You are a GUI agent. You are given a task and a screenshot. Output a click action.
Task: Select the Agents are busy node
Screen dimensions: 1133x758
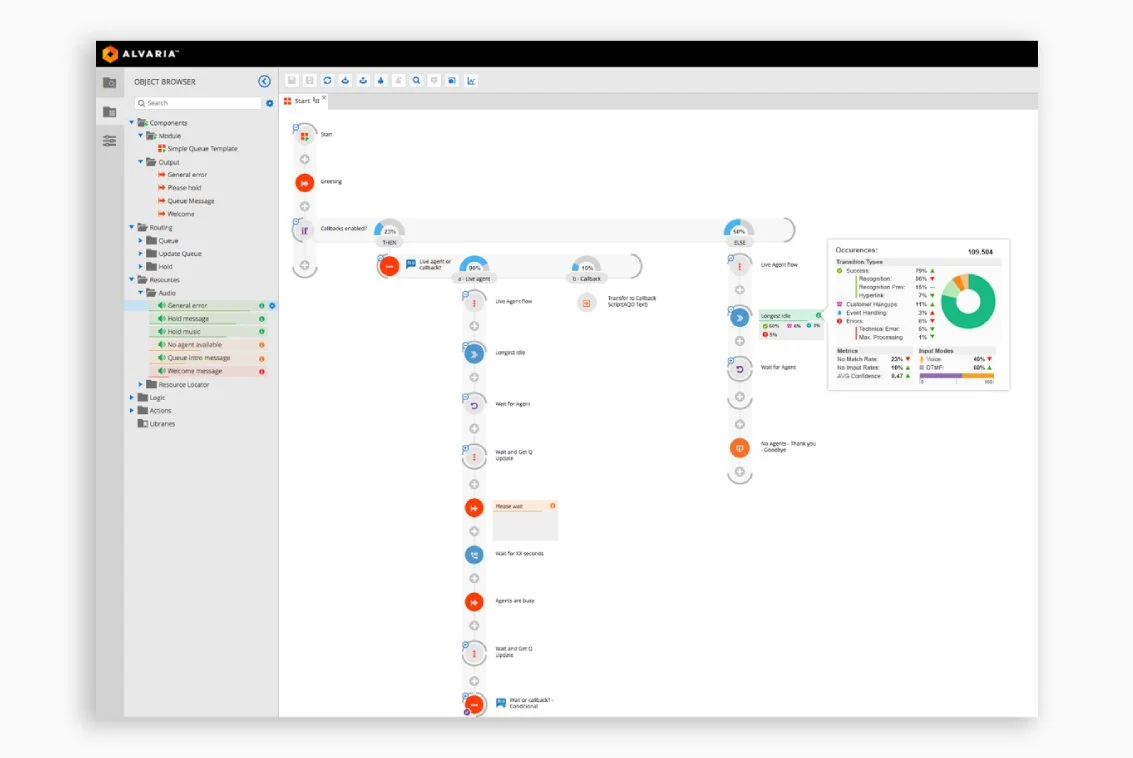tap(474, 602)
